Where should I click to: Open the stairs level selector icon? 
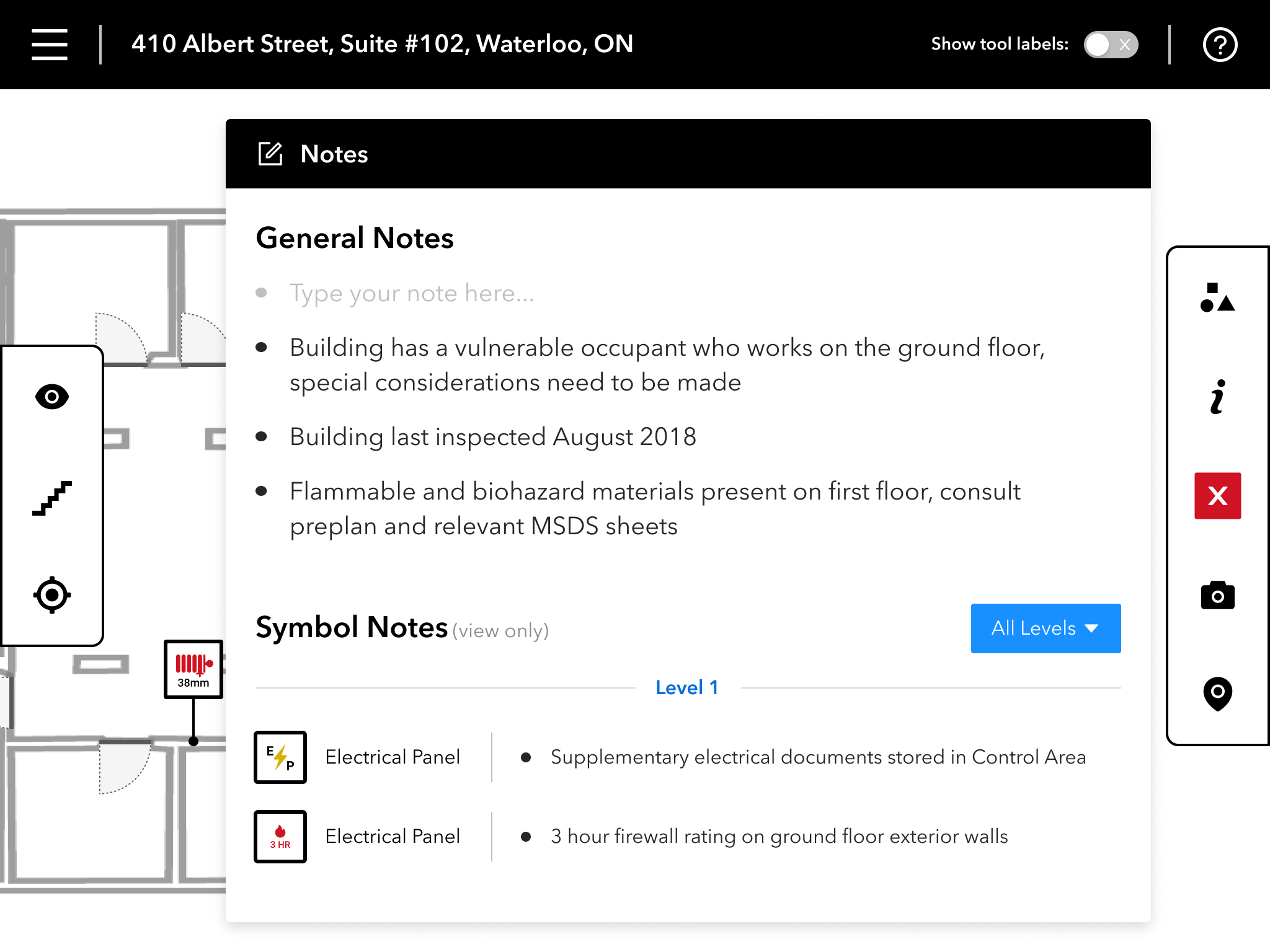pyautogui.click(x=52, y=498)
